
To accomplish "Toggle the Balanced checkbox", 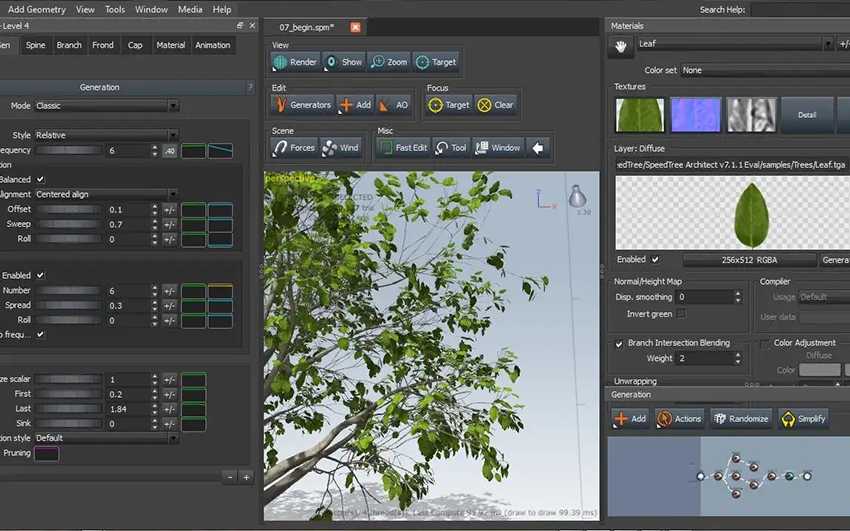I will point(40,179).
